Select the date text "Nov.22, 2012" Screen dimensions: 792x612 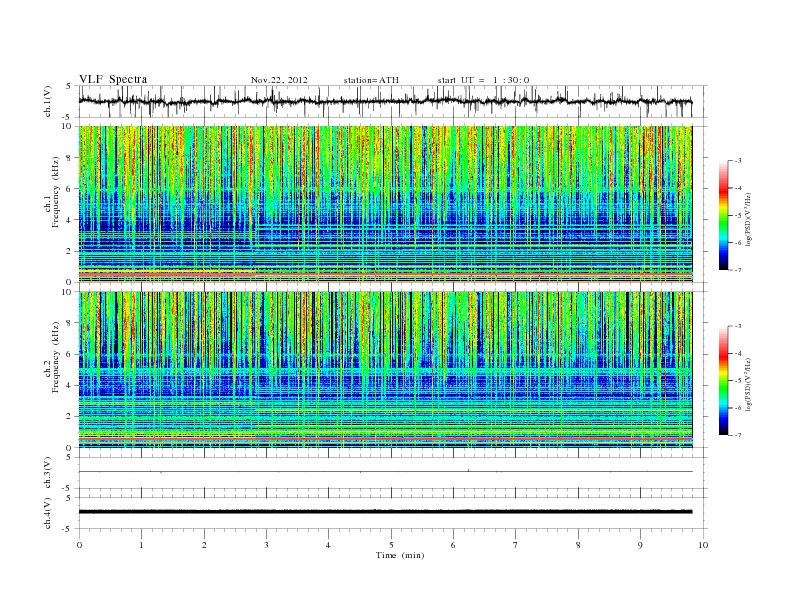click(279, 80)
